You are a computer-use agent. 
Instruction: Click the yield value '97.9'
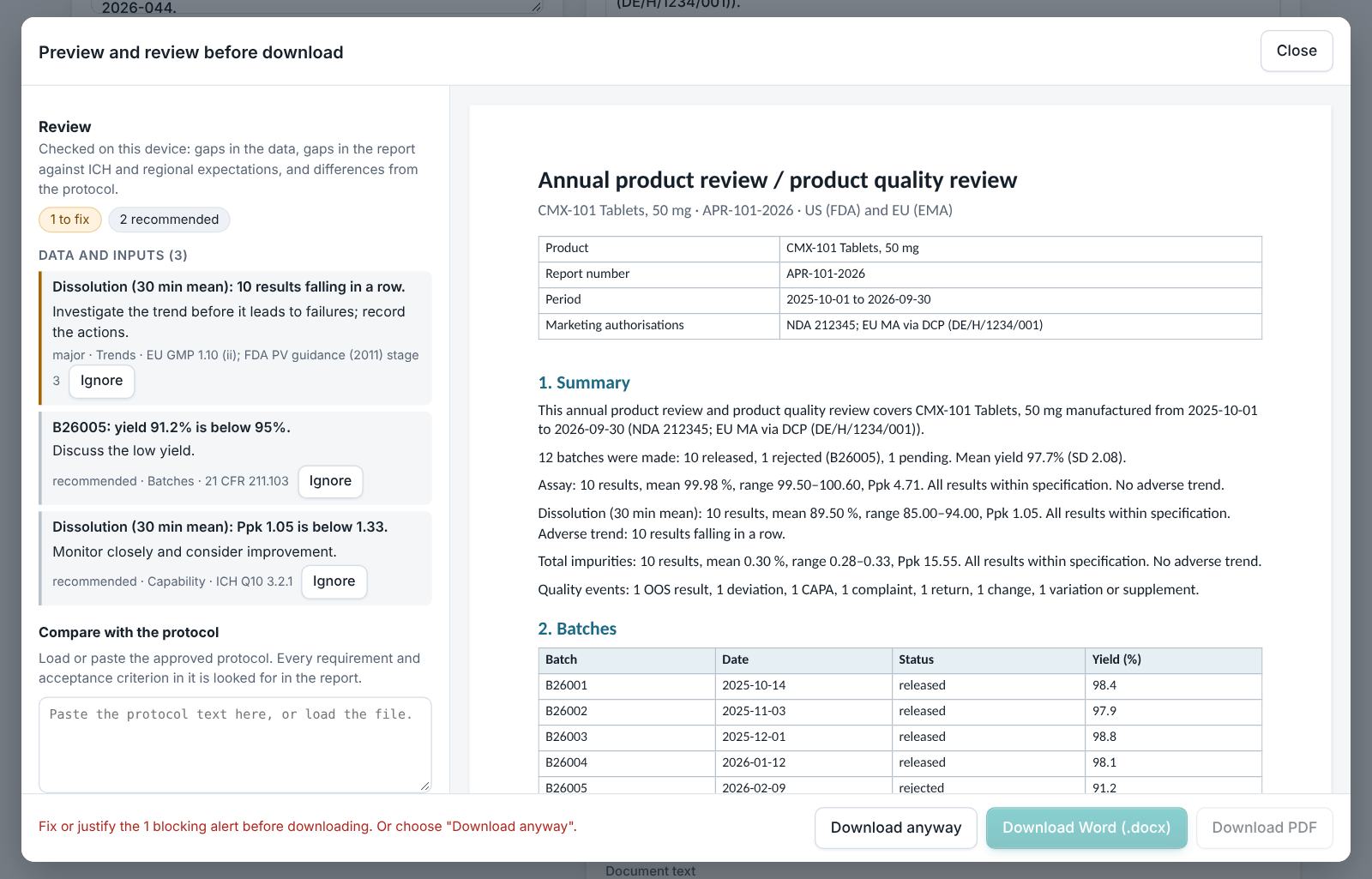point(1173,712)
